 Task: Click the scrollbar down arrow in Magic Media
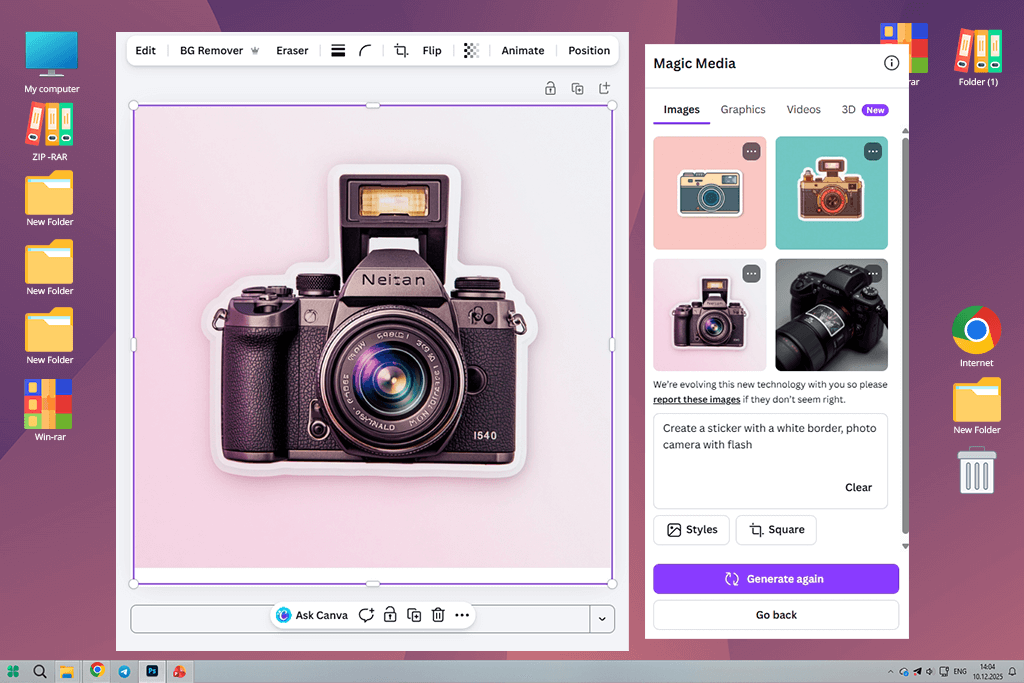pos(905,547)
